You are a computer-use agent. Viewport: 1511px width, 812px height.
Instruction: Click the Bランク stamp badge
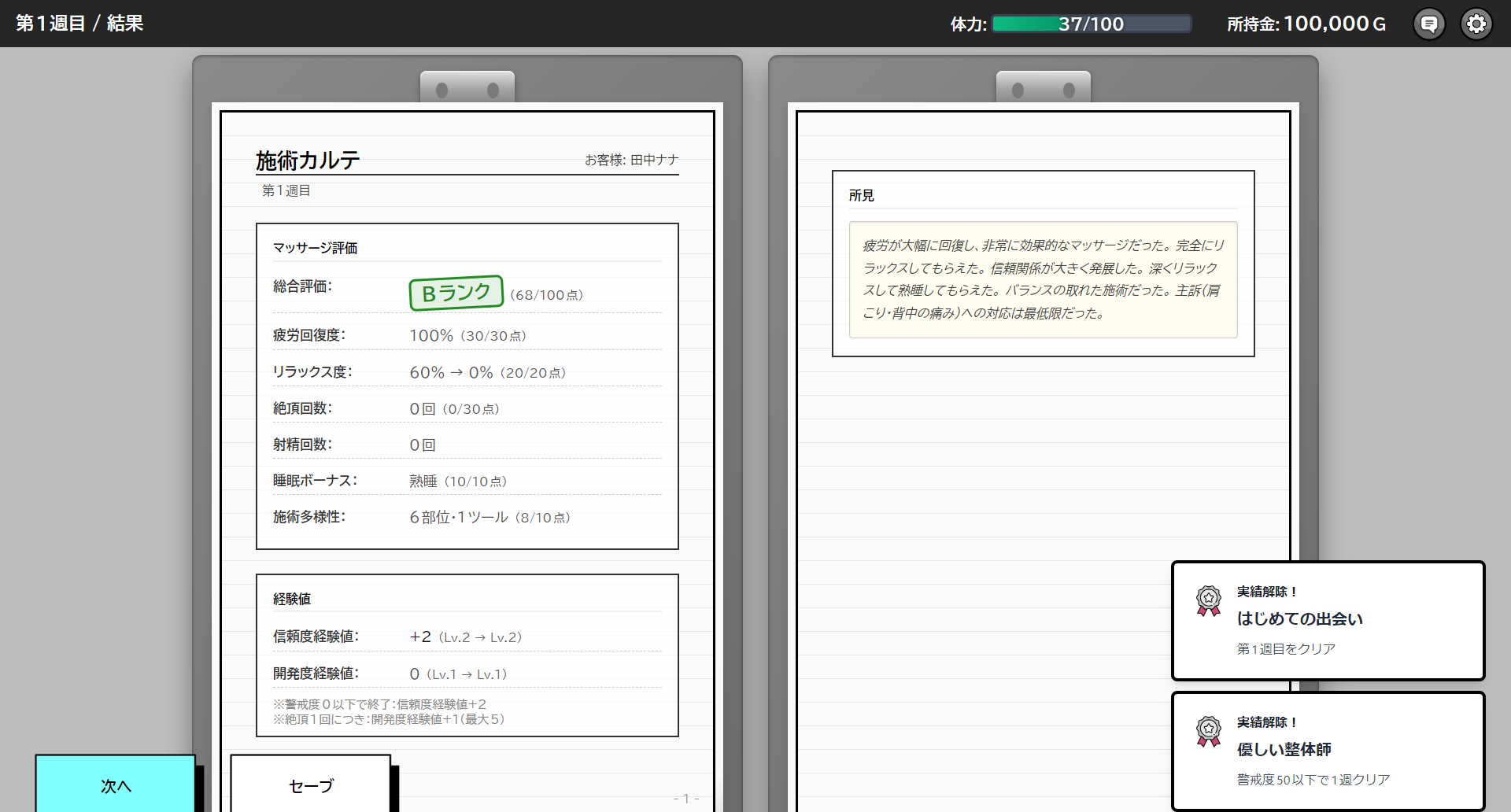tap(456, 293)
